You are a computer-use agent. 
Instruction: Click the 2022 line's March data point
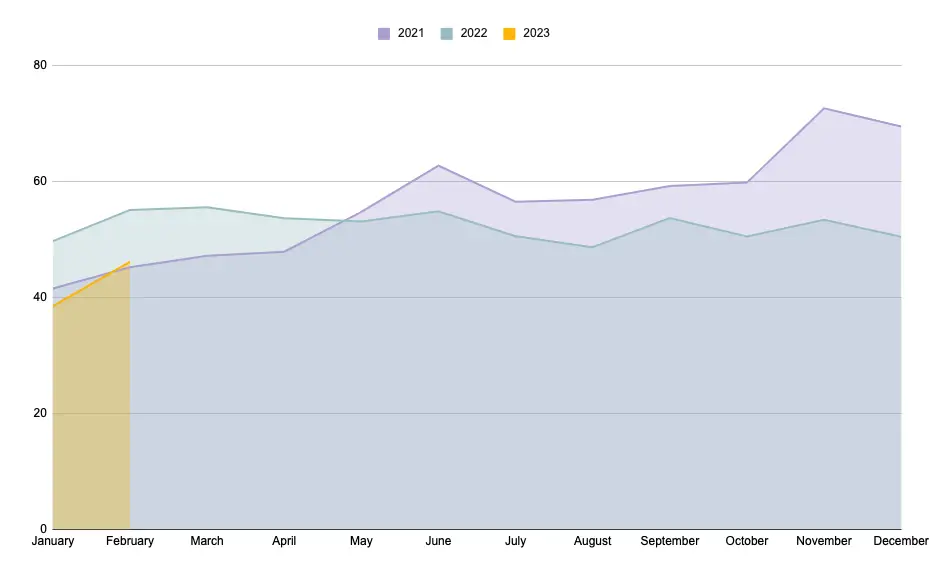click(x=207, y=207)
